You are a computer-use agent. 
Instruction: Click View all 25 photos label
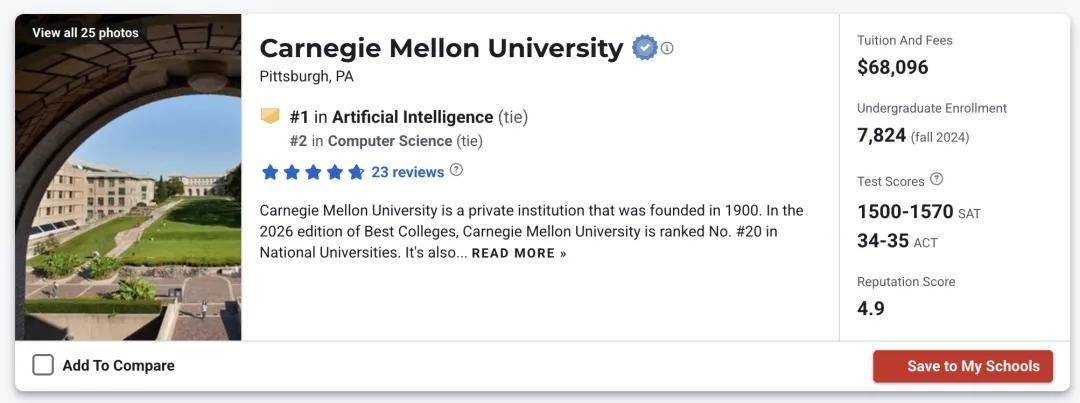point(85,33)
